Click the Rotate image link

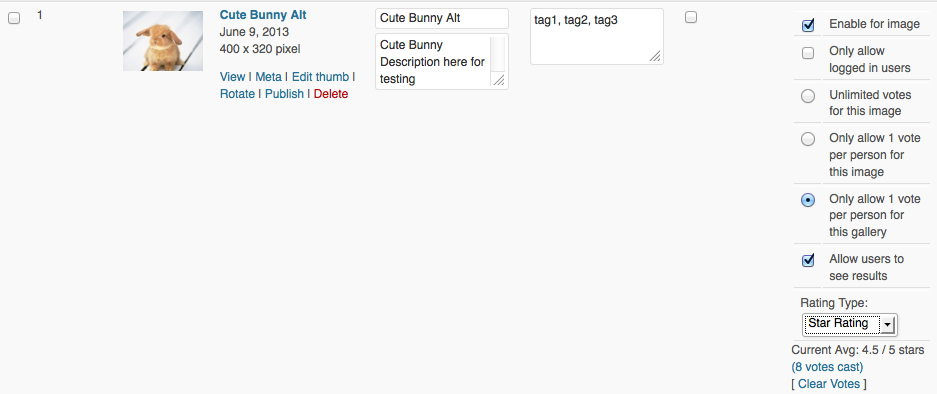point(237,94)
